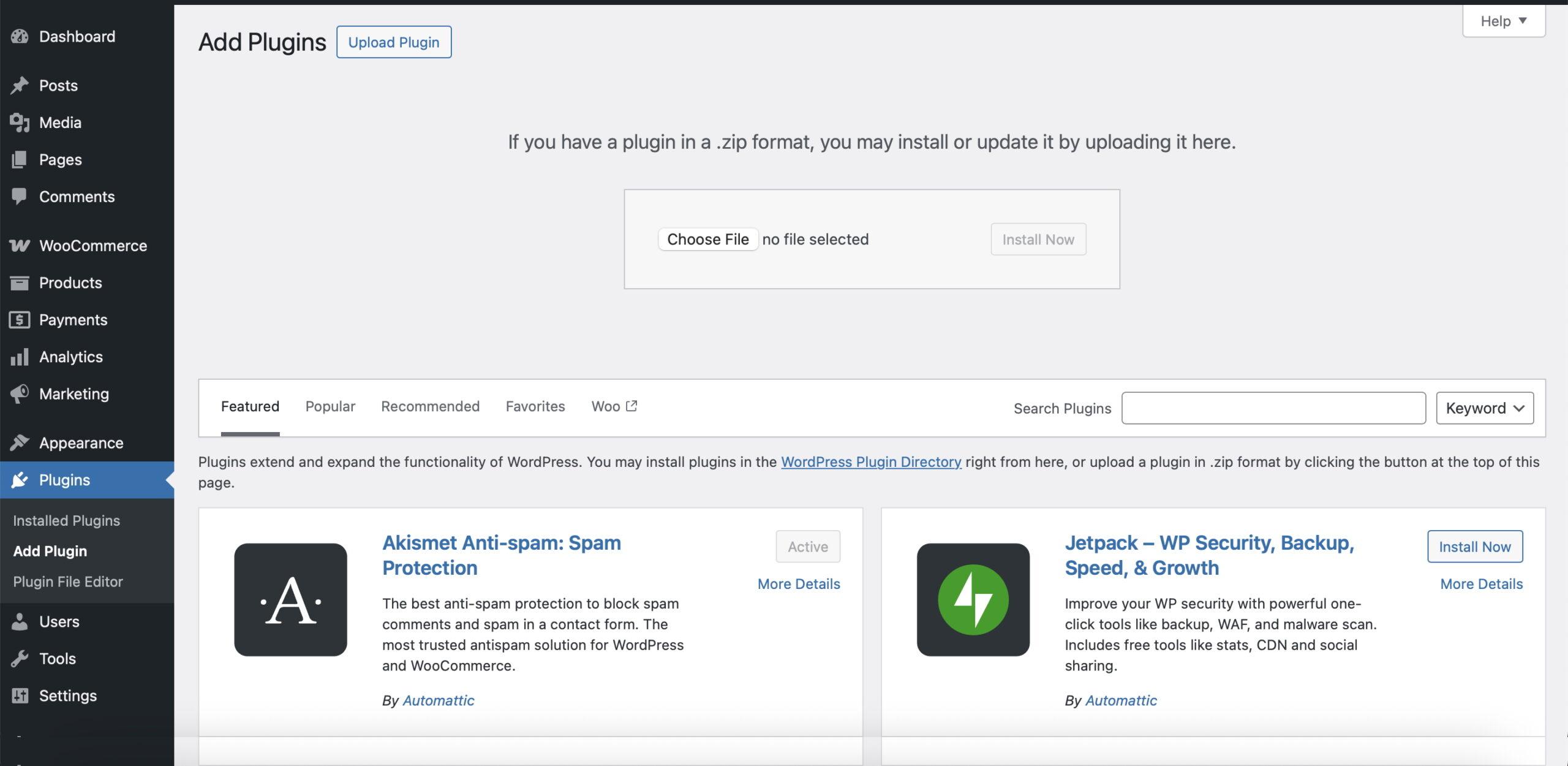Switch to the Recommended plugins tab

[430, 406]
